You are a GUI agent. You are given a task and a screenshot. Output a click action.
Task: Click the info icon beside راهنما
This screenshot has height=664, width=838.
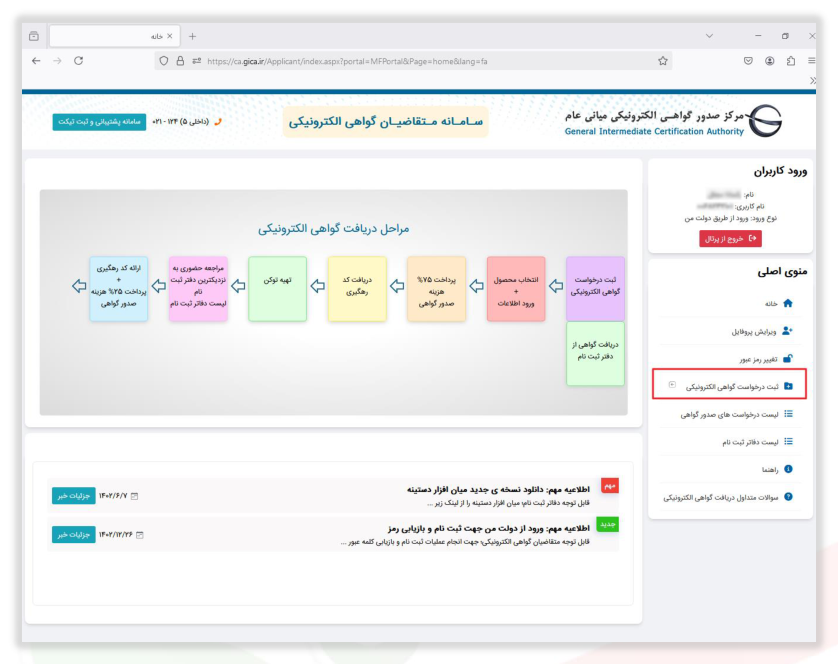(x=788, y=469)
